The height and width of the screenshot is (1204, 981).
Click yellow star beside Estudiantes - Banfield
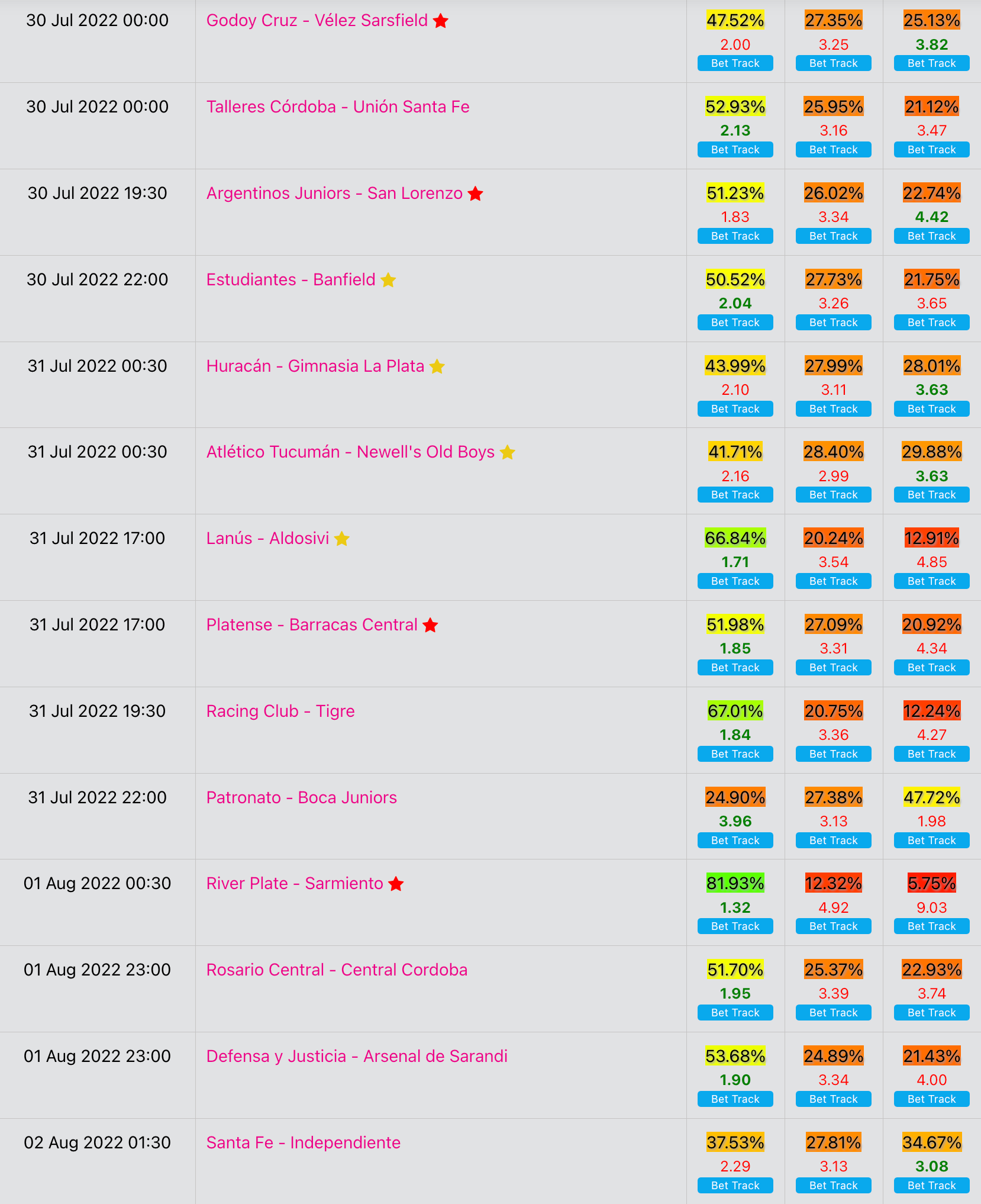(x=388, y=280)
